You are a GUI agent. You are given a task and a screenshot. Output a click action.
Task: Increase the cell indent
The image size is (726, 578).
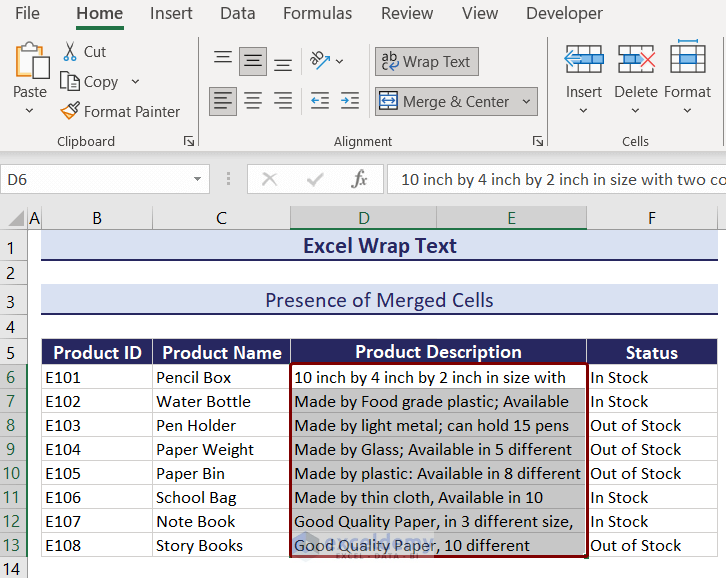click(350, 101)
